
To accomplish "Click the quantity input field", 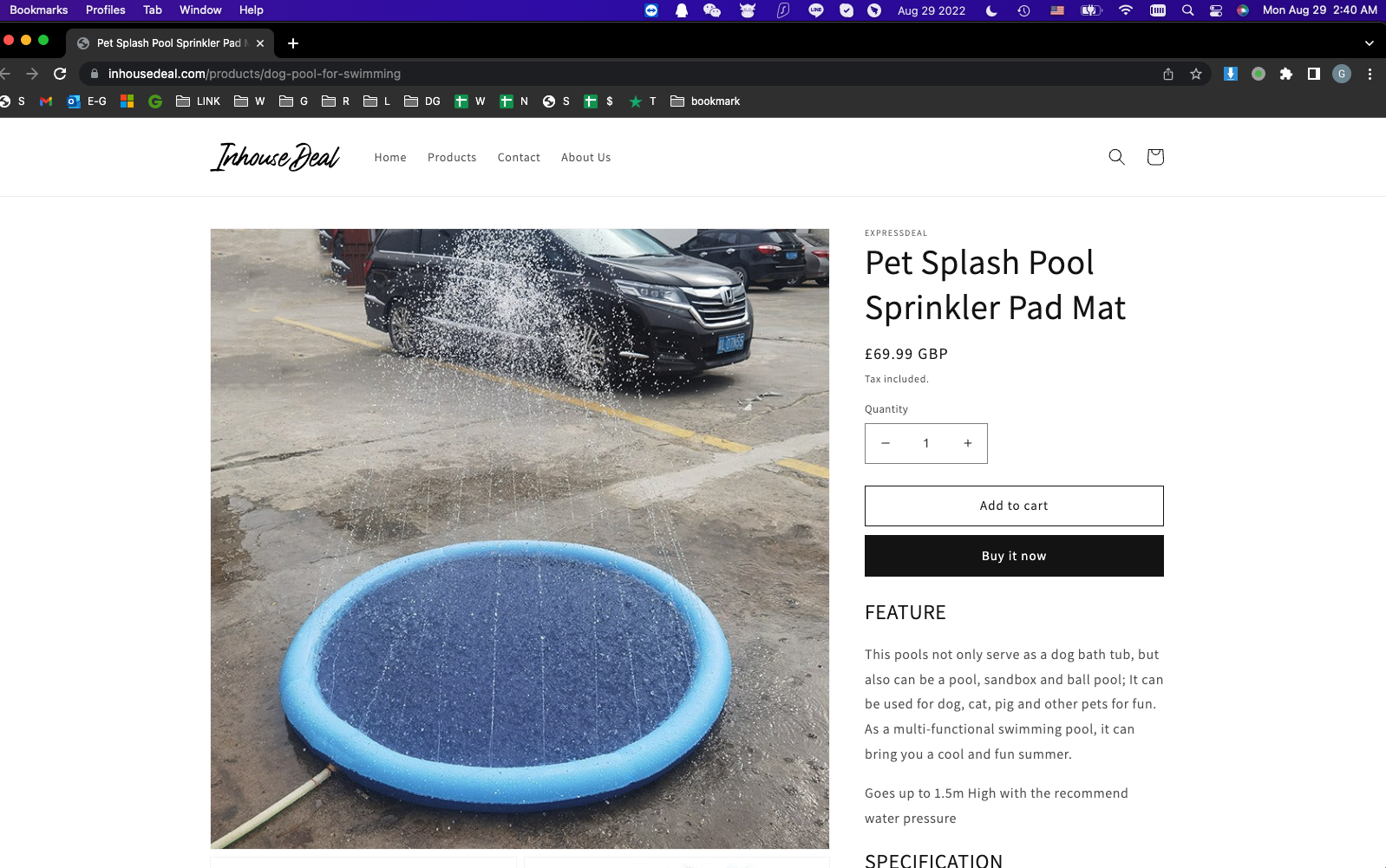I will point(926,443).
